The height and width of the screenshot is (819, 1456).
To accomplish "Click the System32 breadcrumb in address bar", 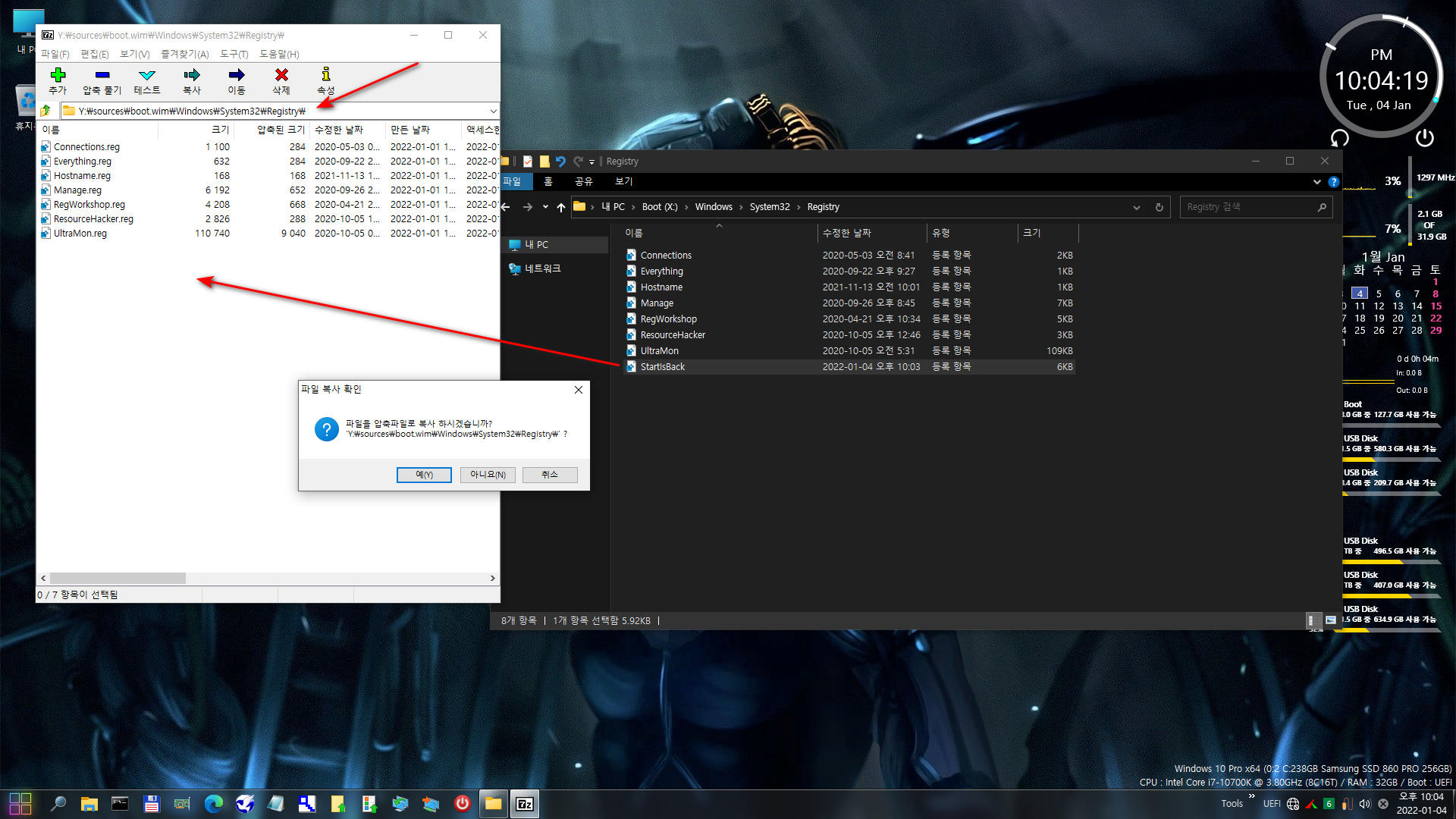I will coord(770,207).
